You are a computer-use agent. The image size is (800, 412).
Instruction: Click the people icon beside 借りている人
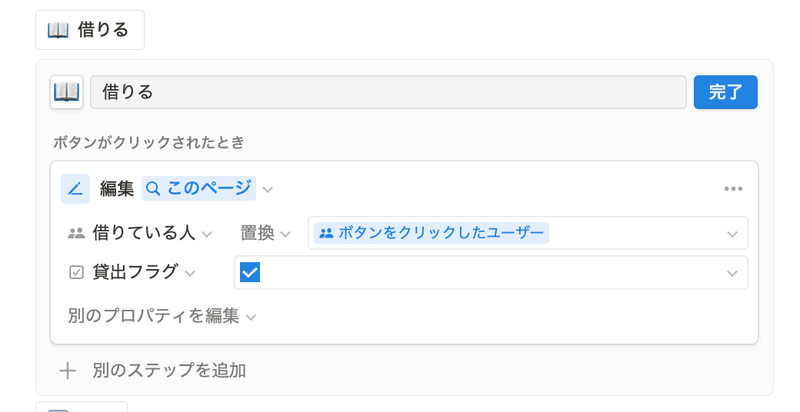[77, 234]
